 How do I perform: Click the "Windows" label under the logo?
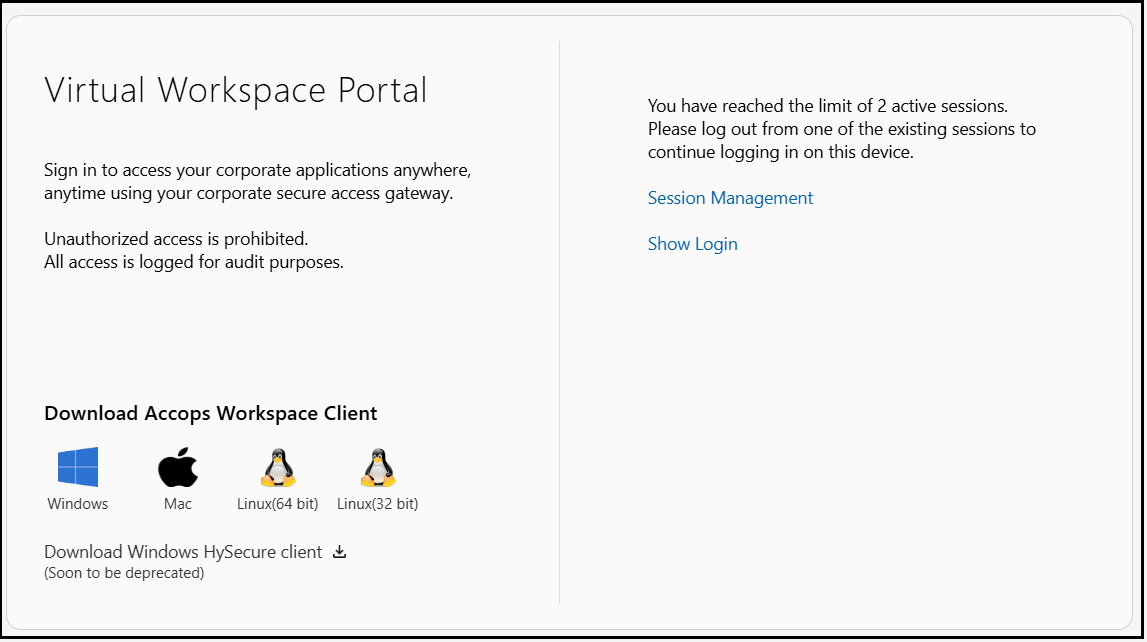pos(78,504)
